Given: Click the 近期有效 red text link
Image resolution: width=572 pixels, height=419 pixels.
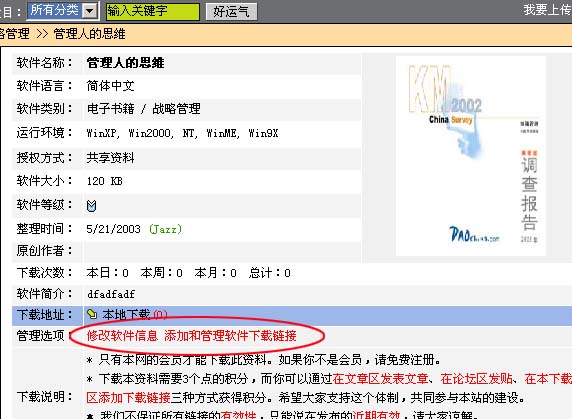Looking at the screenshot, I should [376, 415].
